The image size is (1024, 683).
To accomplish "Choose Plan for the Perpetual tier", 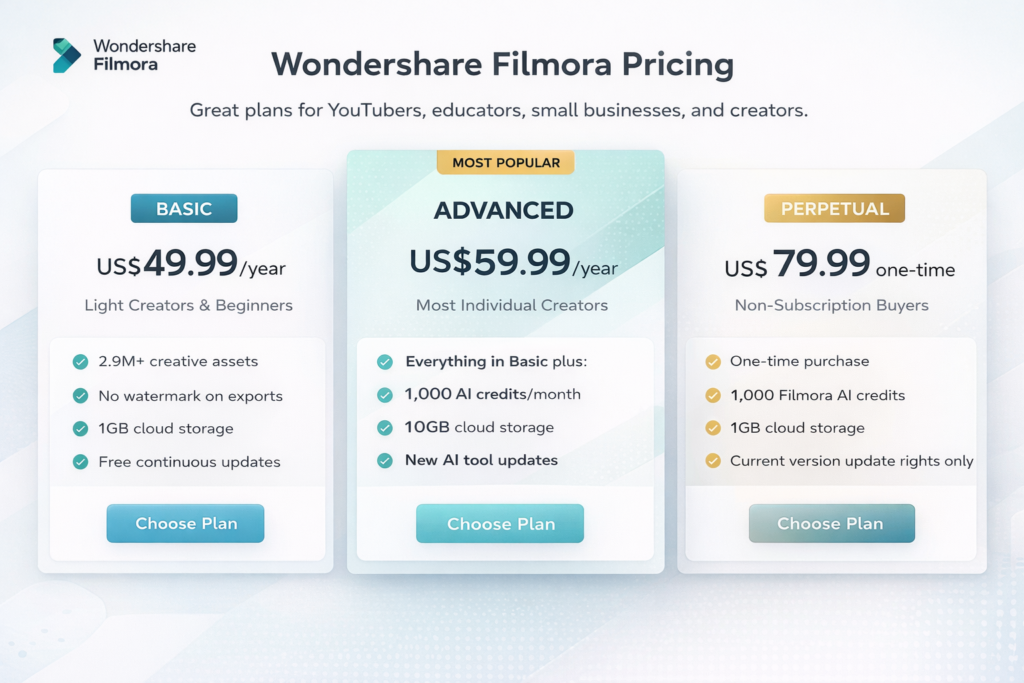I will pyautogui.click(x=831, y=523).
